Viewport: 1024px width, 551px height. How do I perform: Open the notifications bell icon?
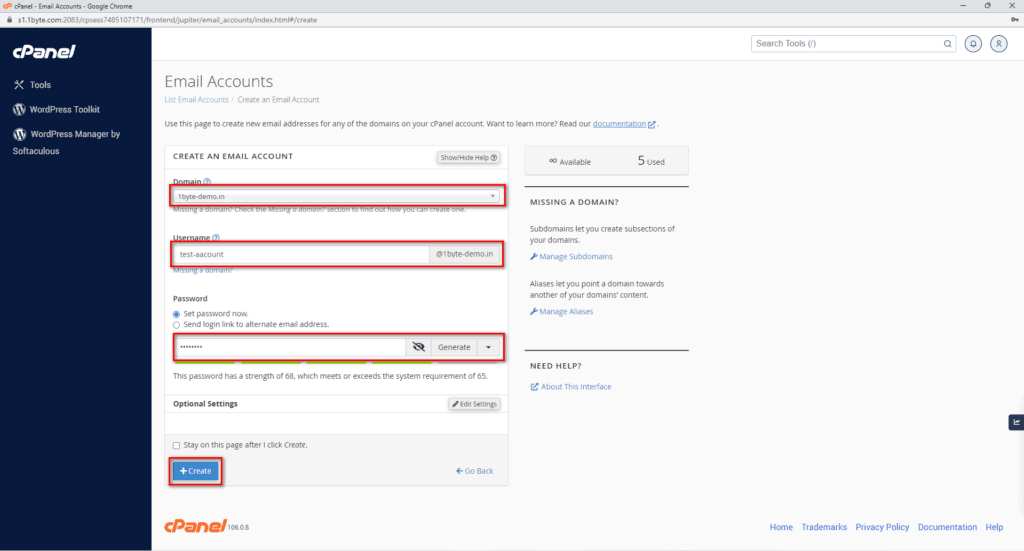[973, 44]
